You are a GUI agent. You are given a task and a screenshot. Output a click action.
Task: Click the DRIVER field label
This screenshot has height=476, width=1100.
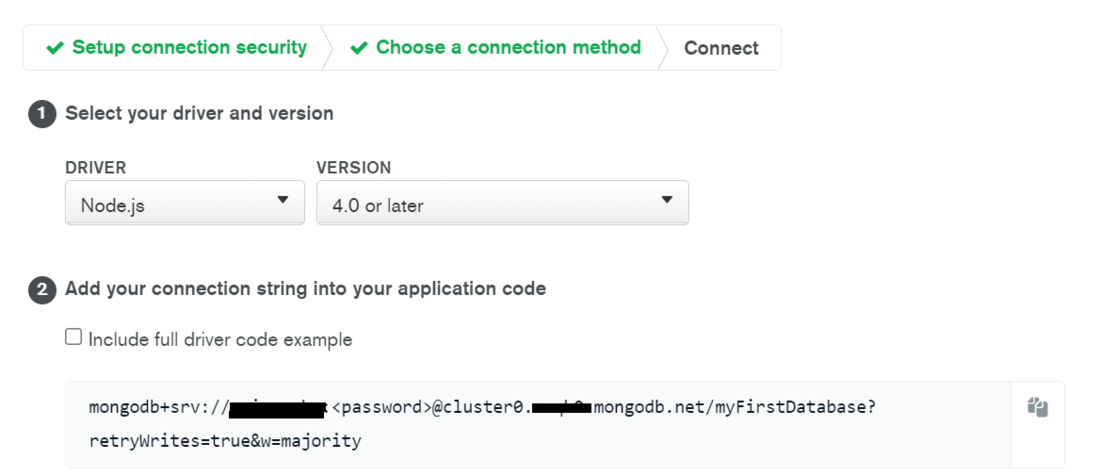tap(95, 168)
